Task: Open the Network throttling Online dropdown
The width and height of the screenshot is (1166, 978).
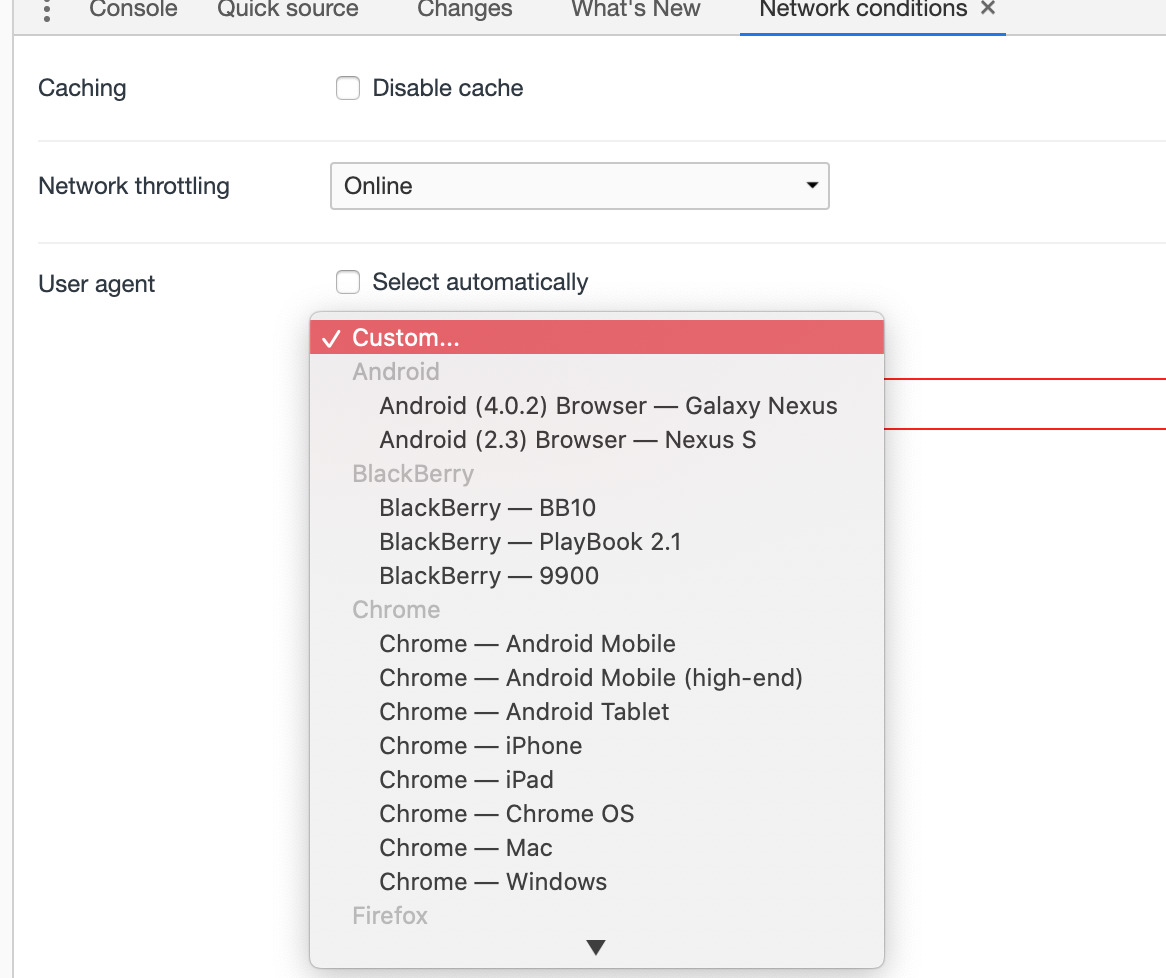Action: (579, 186)
